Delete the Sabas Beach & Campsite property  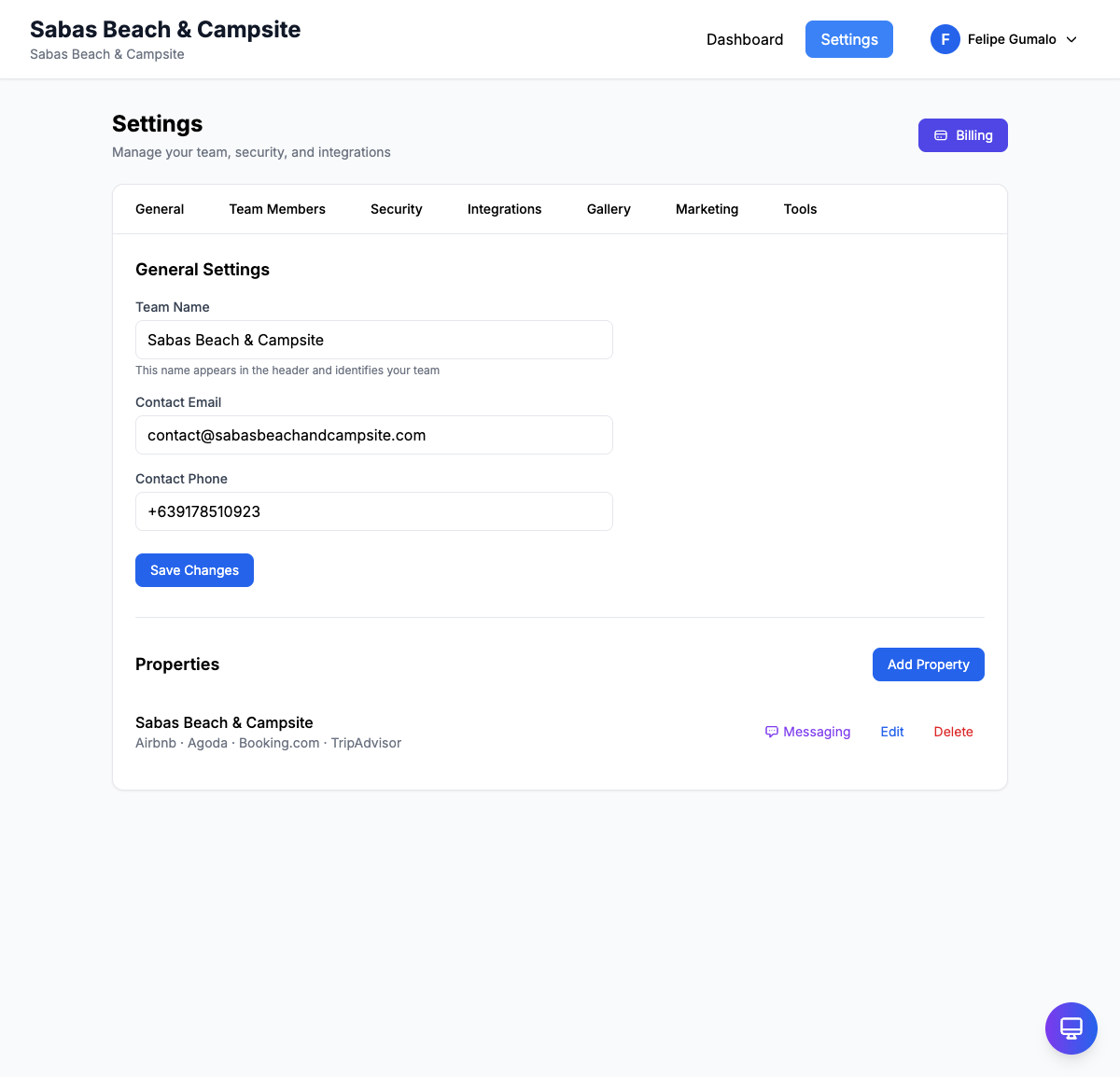[953, 732]
